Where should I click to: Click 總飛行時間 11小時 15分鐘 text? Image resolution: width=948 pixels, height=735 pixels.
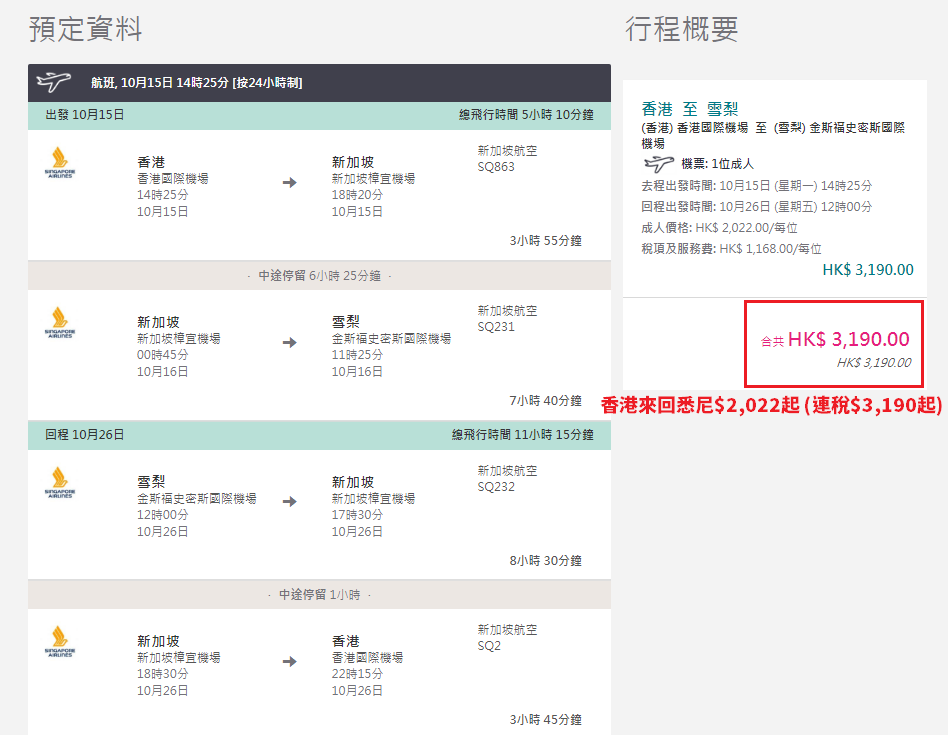coord(522,435)
